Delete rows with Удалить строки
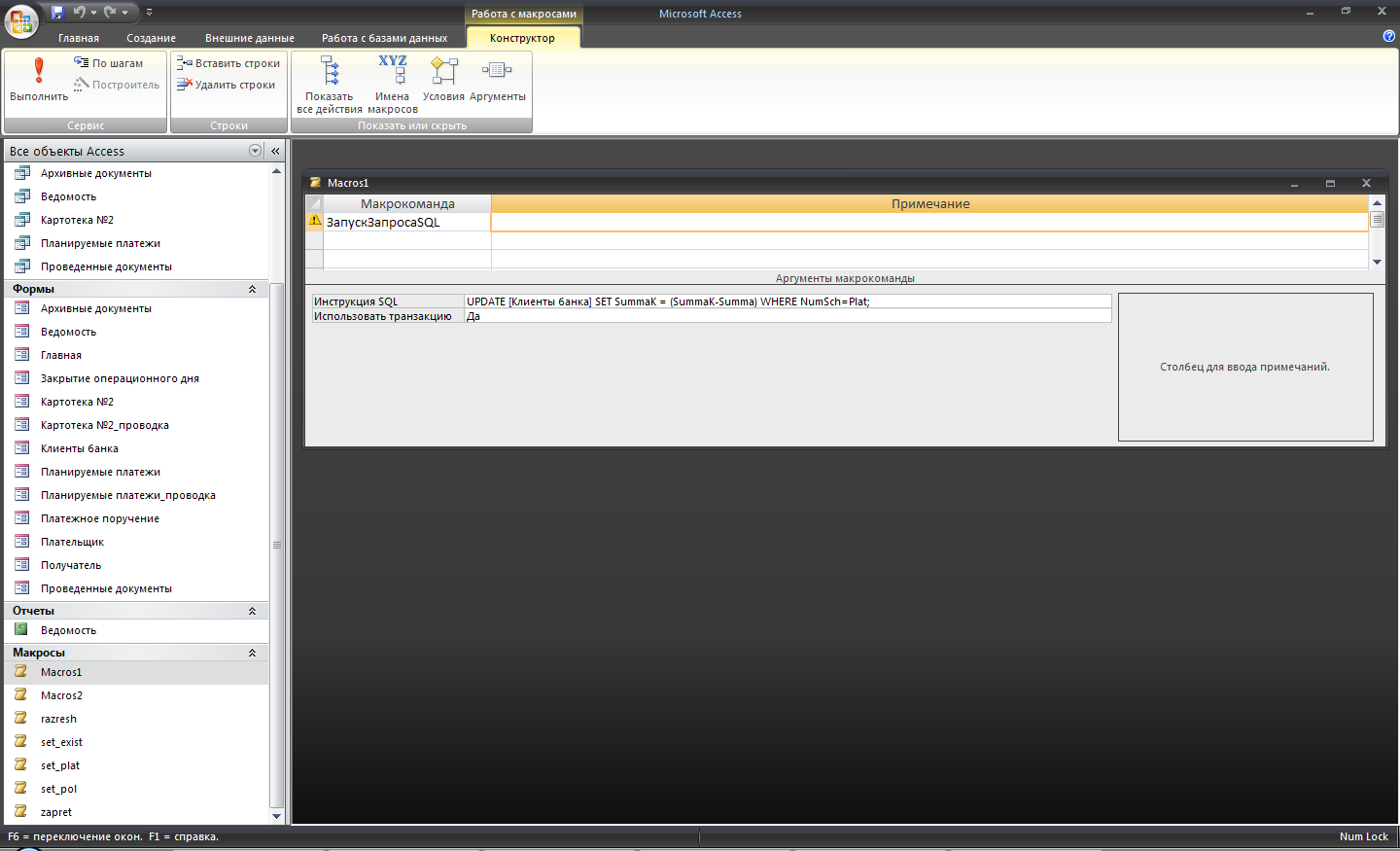The image size is (1400, 851). pos(226,85)
